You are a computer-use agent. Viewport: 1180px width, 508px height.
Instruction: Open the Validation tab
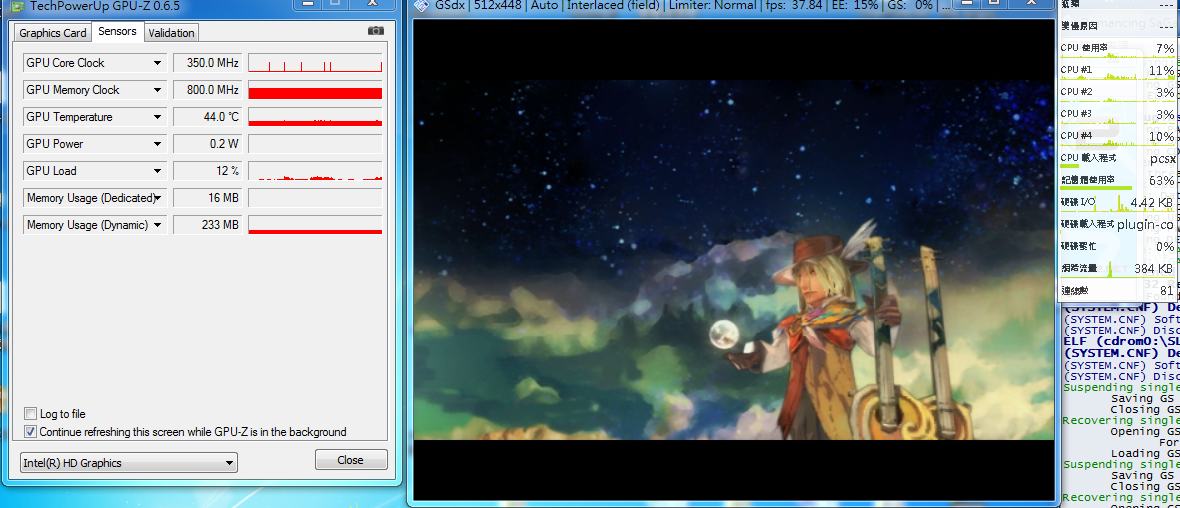[172, 32]
